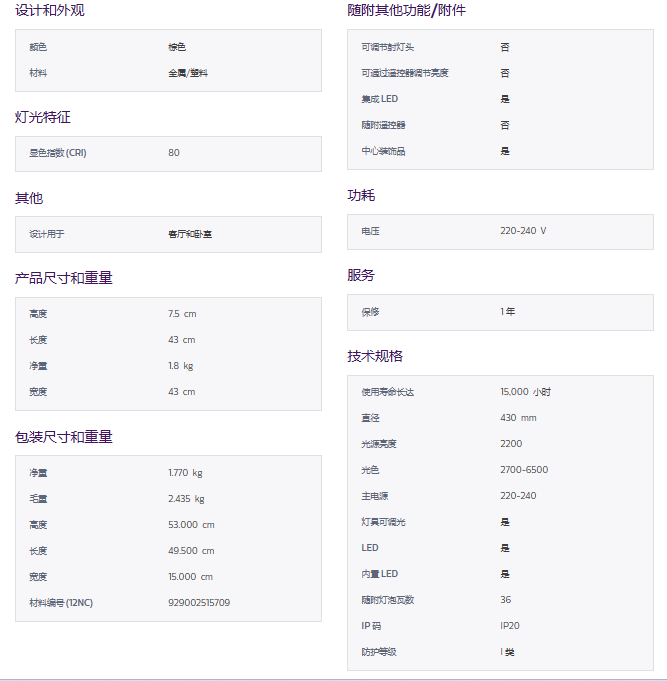Select the 内置 LED label
Viewport: 667px width, 681px height.
pyautogui.click(x=380, y=574)
